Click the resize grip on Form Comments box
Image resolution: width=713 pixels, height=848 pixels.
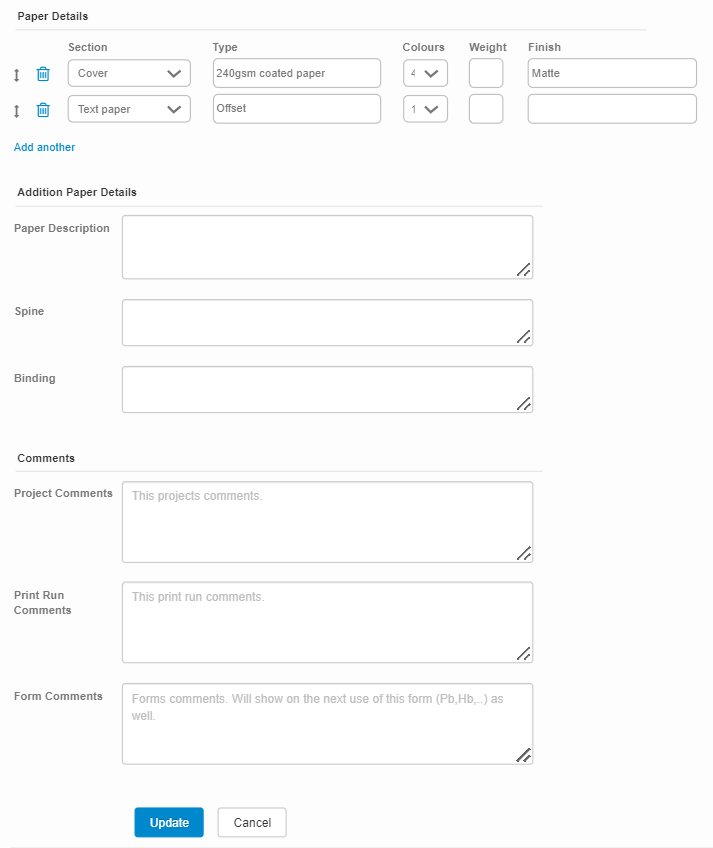click(524, 755)
